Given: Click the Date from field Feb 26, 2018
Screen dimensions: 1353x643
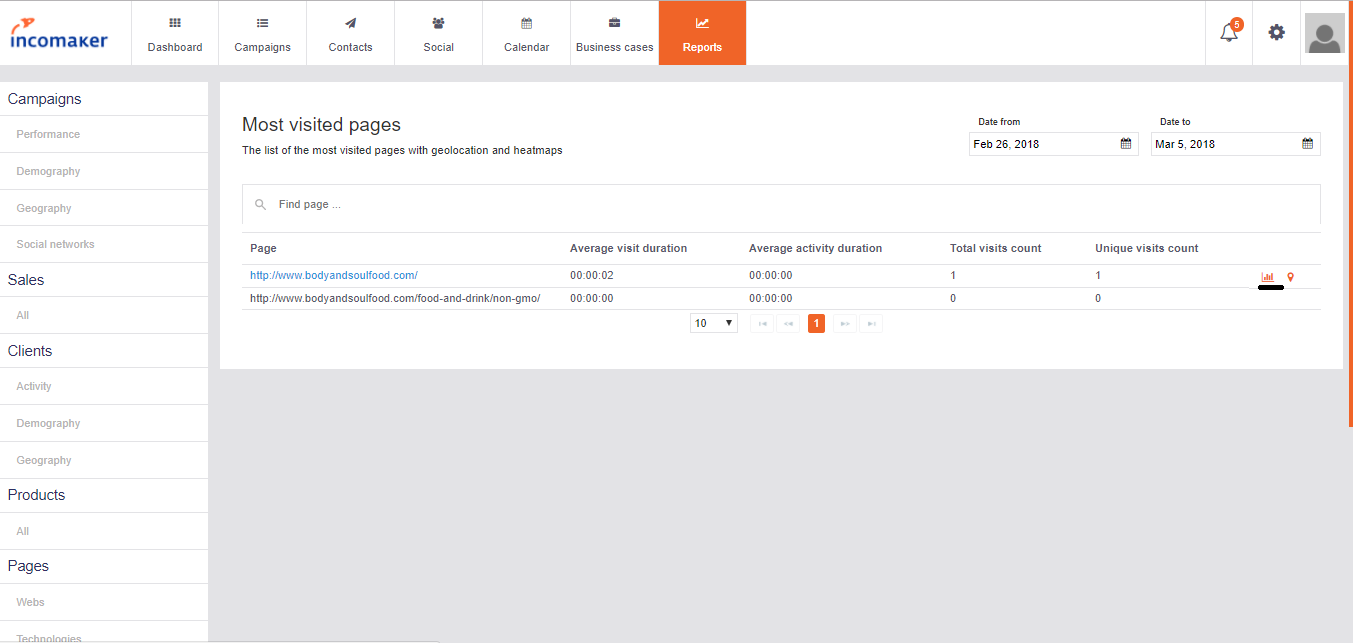Looking at the screenshot, I should (1054, 144).
